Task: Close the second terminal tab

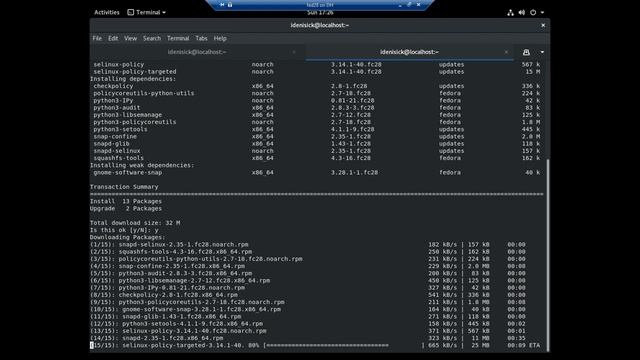Action: tap(506, 52)
